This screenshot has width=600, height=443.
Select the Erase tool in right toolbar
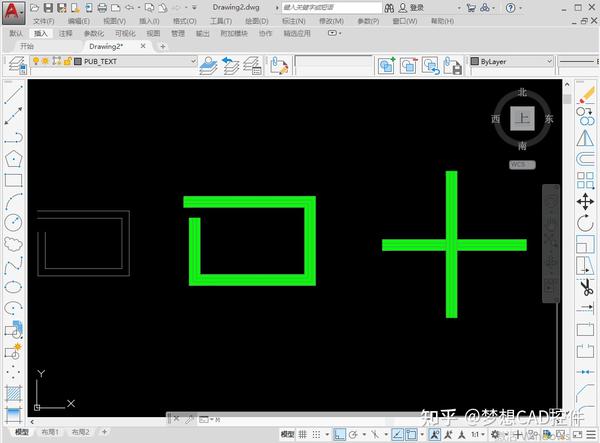[x=585, y=95]
